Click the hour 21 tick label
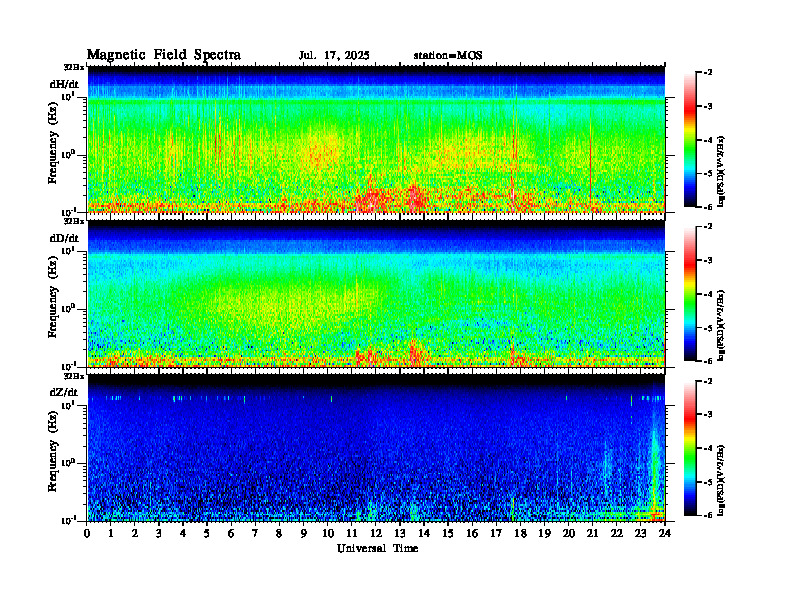The height and width of the screenshot is (612, 792). [592, 533]
